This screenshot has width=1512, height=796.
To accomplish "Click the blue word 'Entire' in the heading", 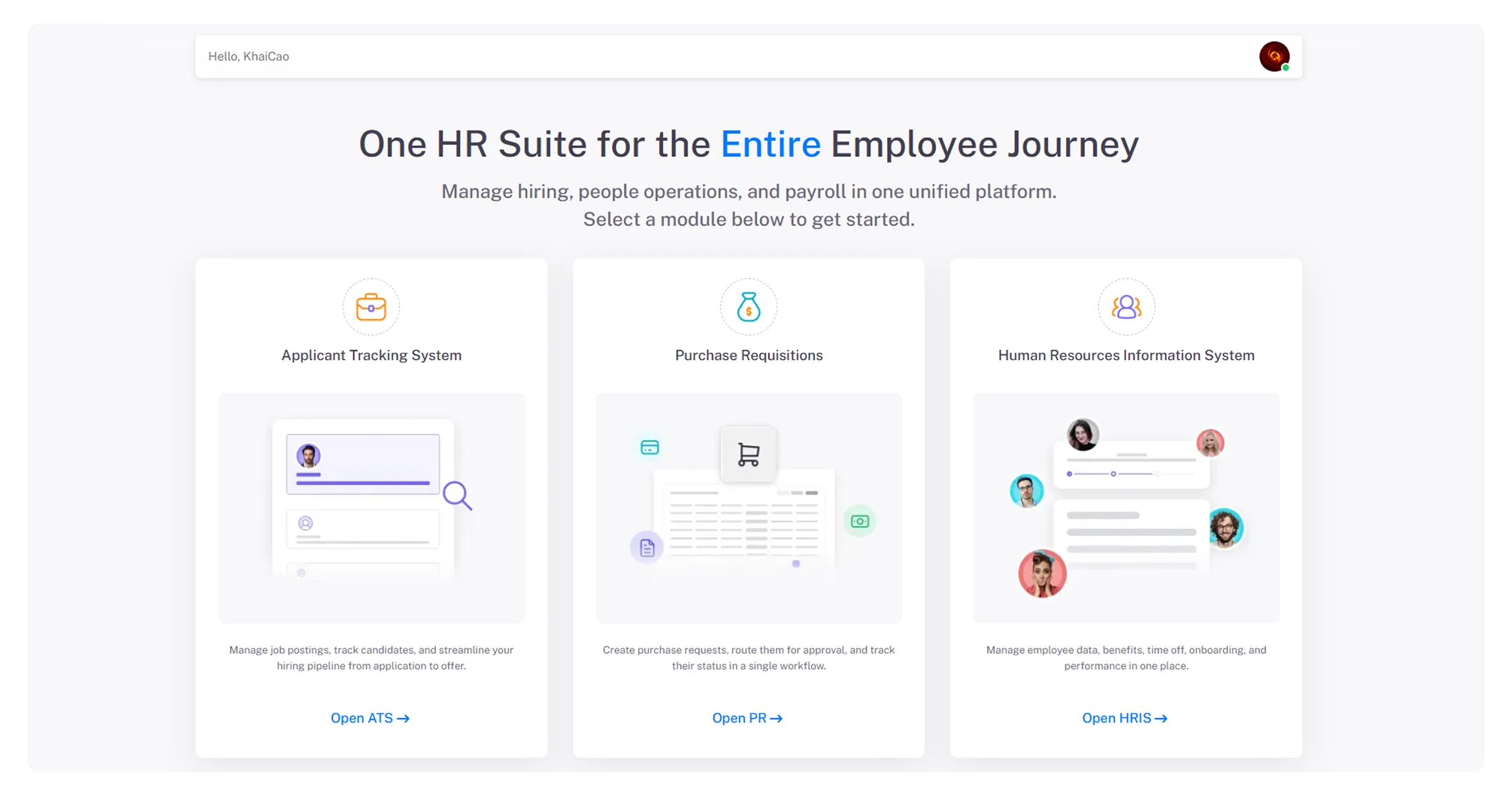I will (x=770, y=144).
